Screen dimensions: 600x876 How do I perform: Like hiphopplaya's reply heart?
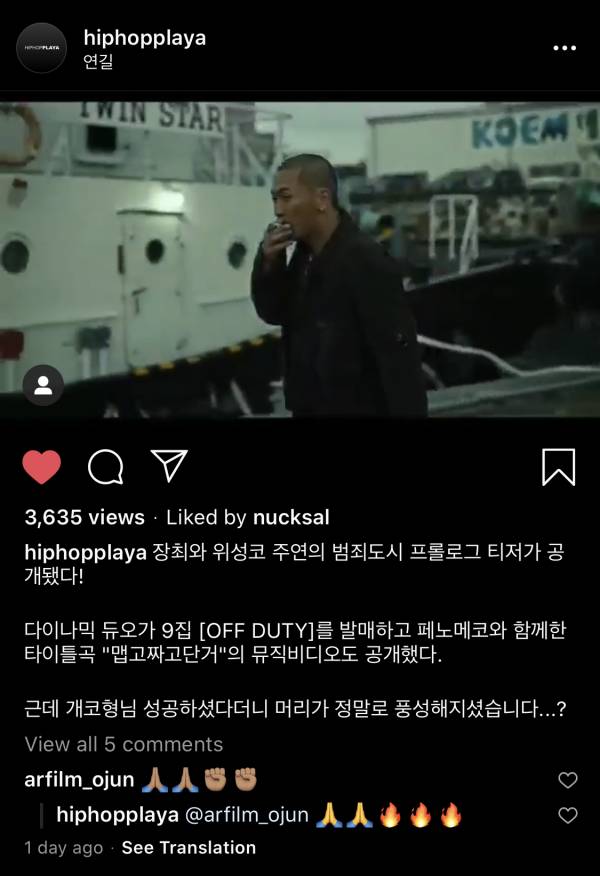[568, 815]
